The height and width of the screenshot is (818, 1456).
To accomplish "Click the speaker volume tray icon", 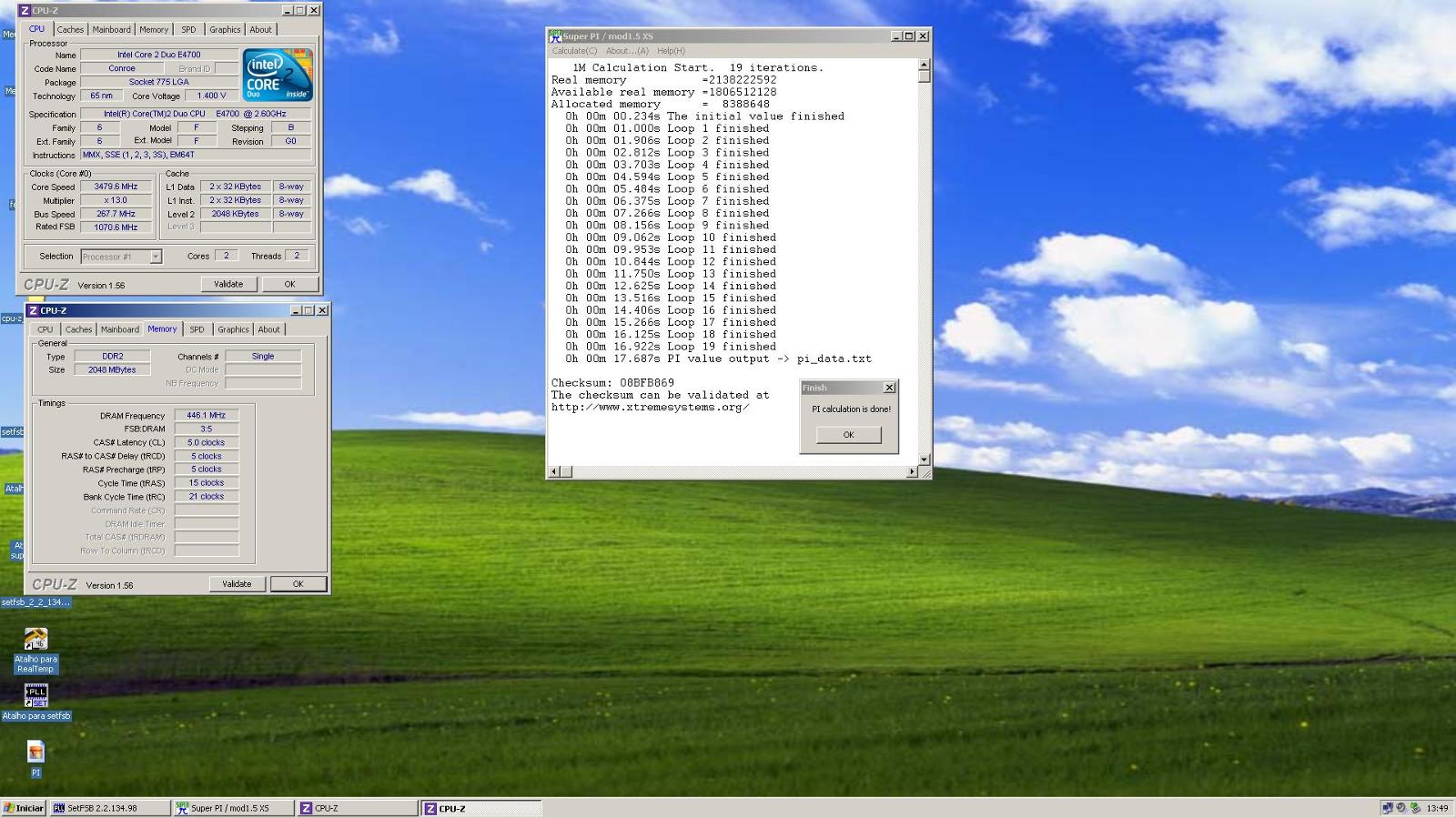I will (x=1401, y=808).
